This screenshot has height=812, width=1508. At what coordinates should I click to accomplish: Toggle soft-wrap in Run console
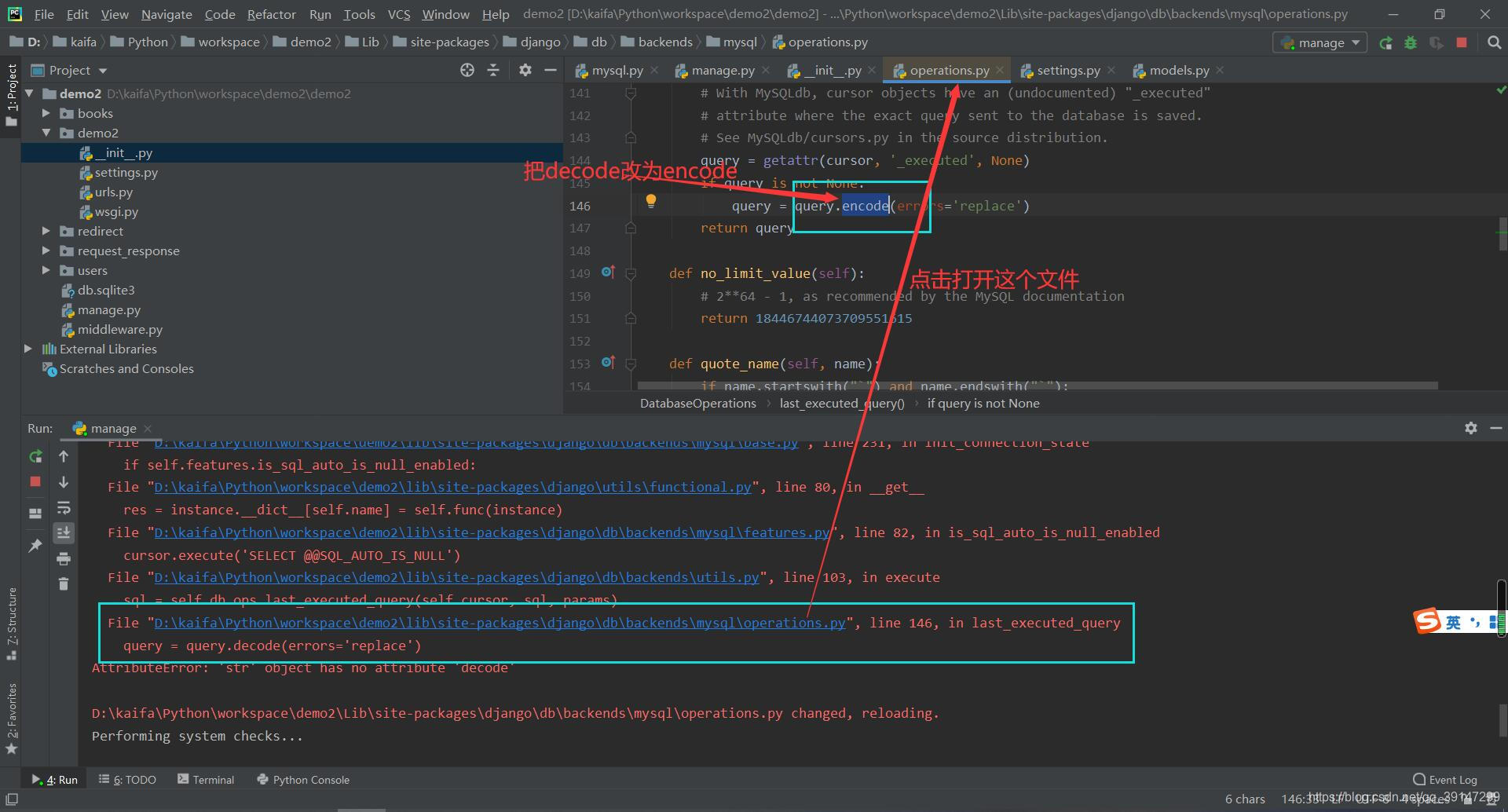point(64,508)
